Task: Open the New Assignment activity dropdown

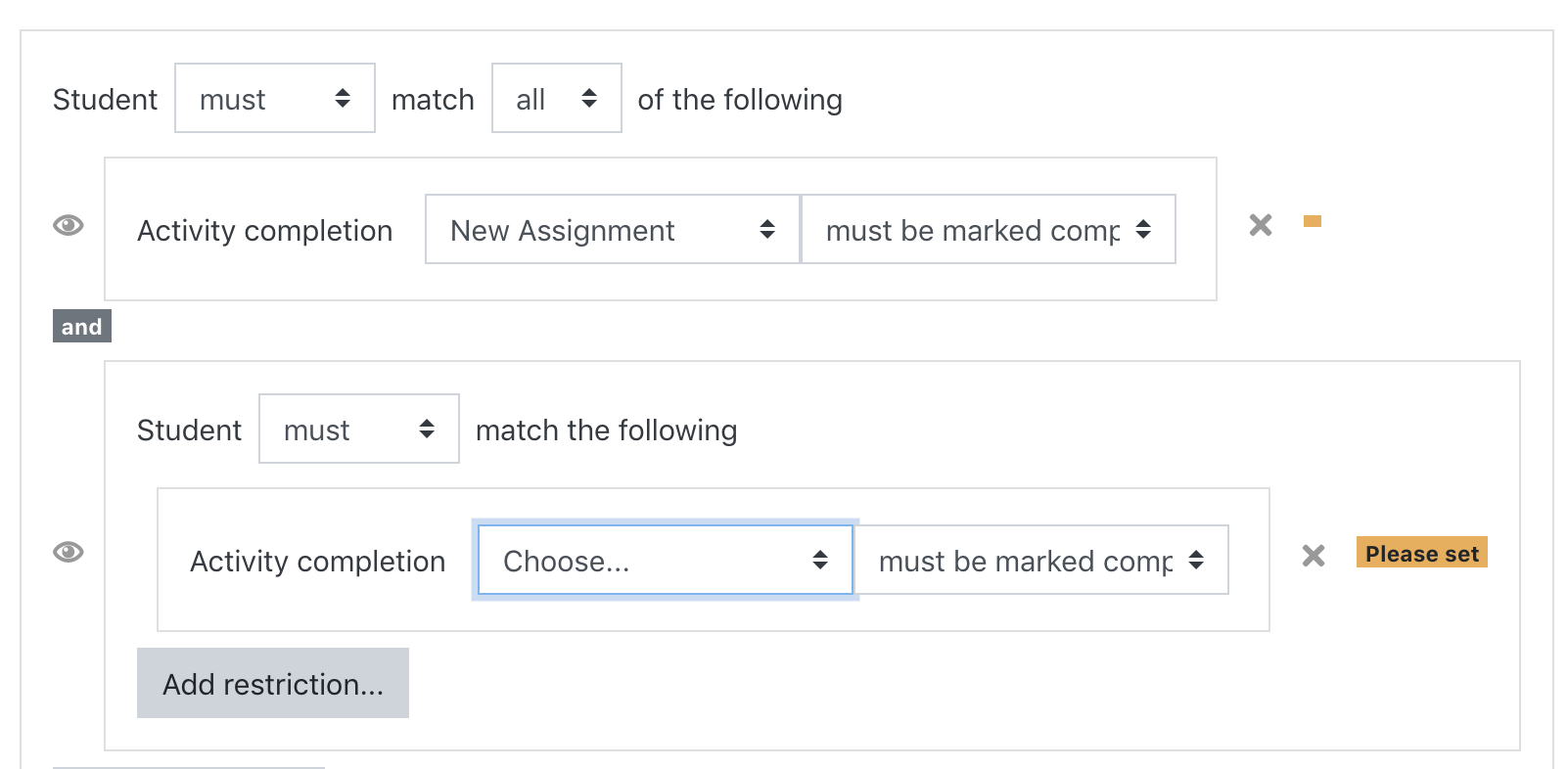Action: pyautogui.click(x=613, y=229)
